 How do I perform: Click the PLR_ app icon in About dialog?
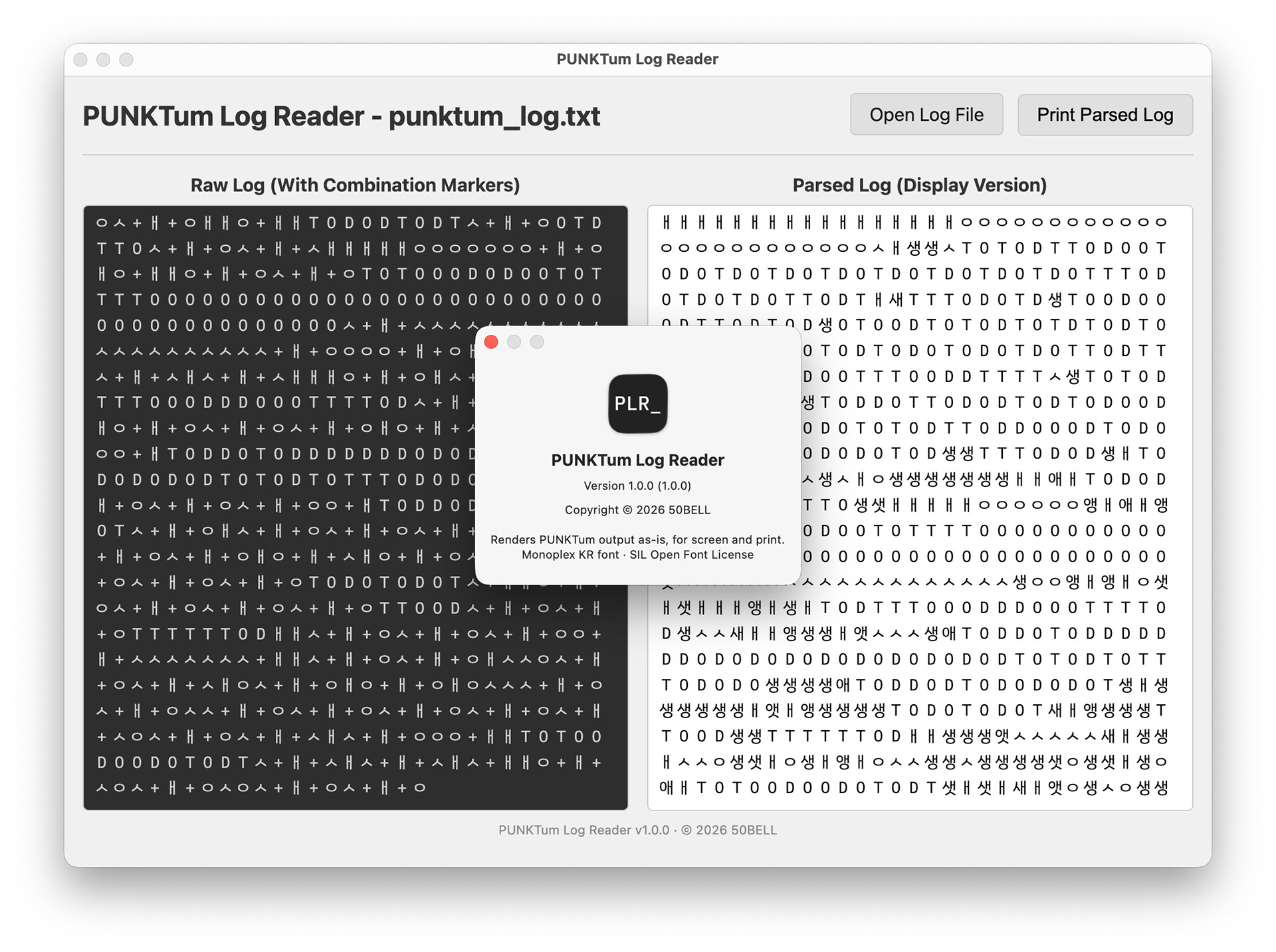point(637,403)
